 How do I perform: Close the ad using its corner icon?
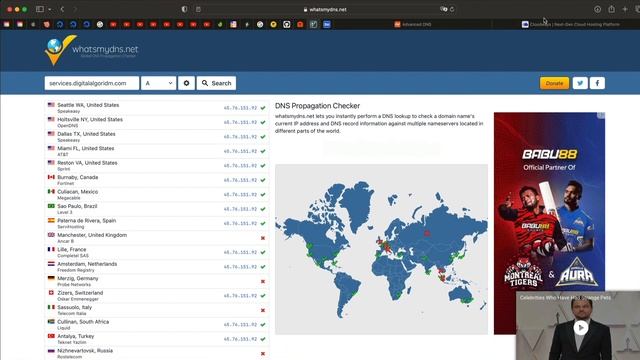tap(601, 116)
